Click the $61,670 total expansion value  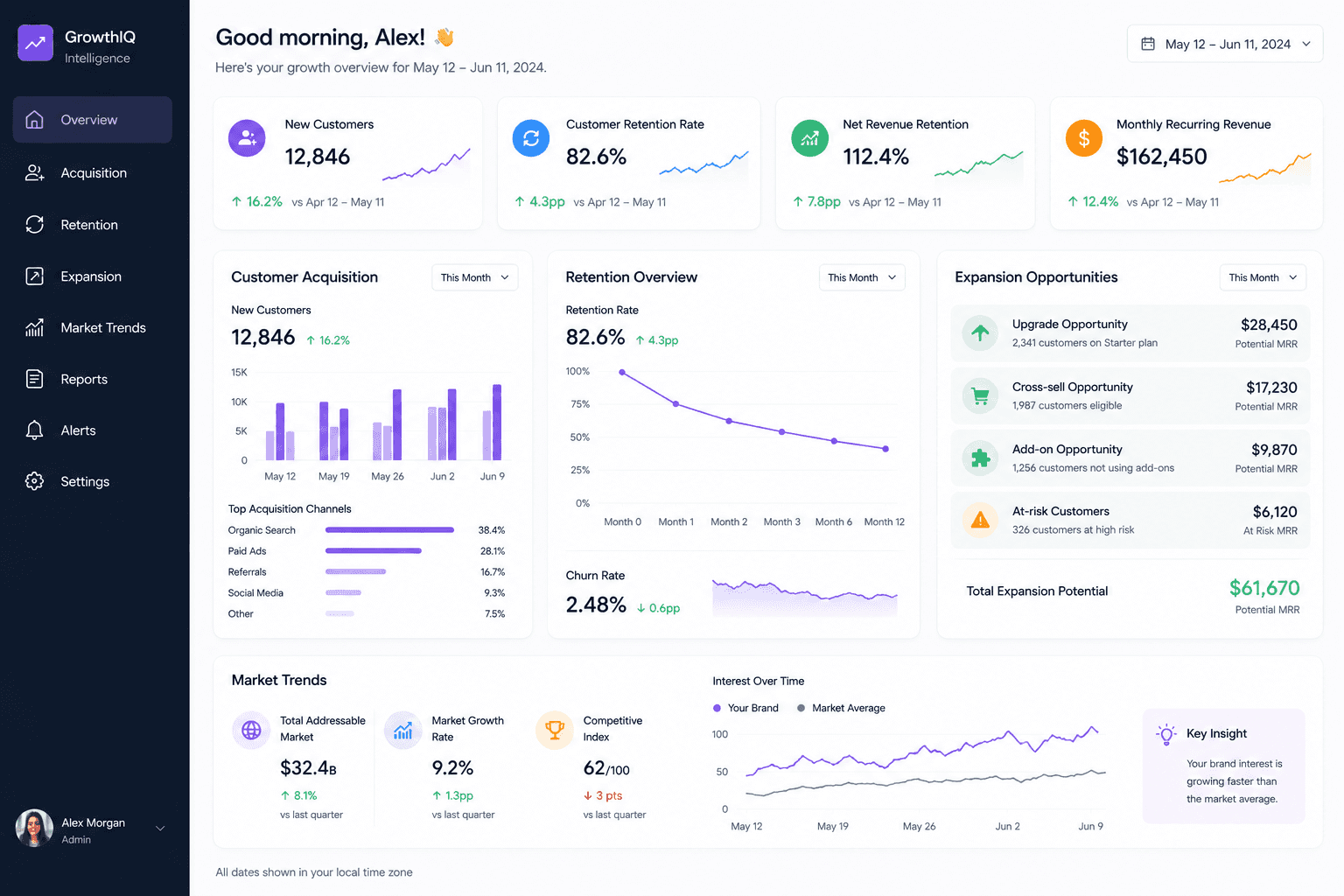click(x=1264, y=588)
